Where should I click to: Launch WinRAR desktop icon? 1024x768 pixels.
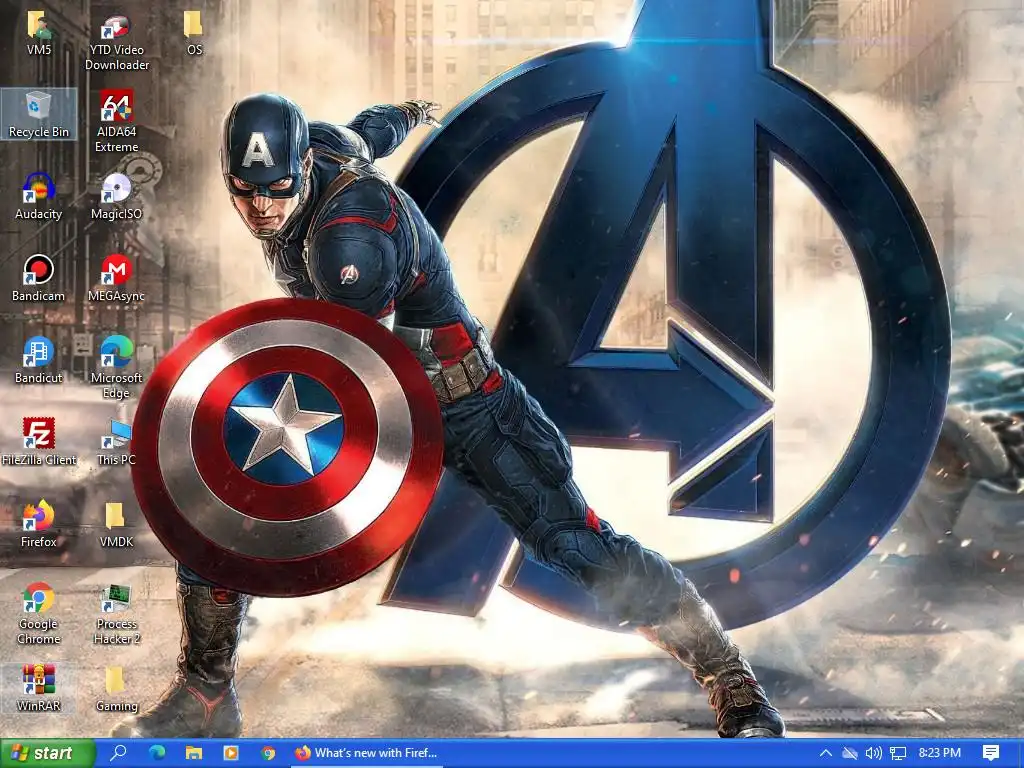[x=39, y=688]
